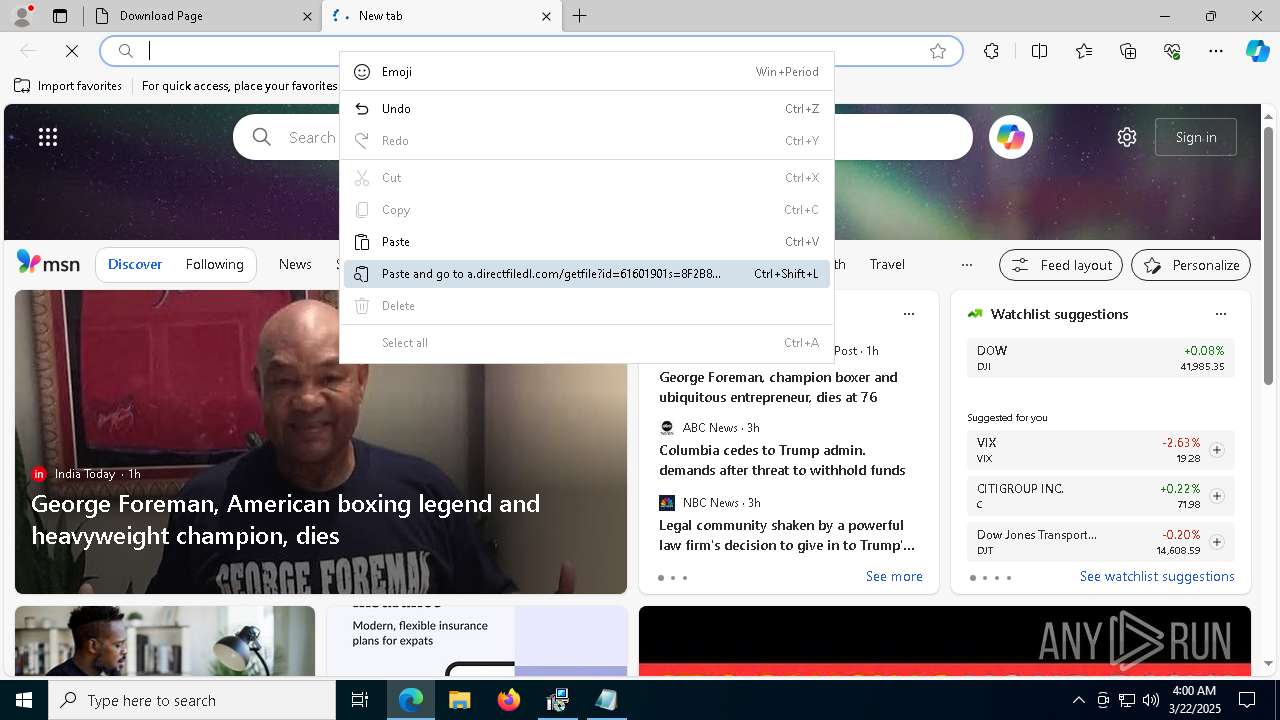Open more feed categories ellipsis

(x=966, y=265)
